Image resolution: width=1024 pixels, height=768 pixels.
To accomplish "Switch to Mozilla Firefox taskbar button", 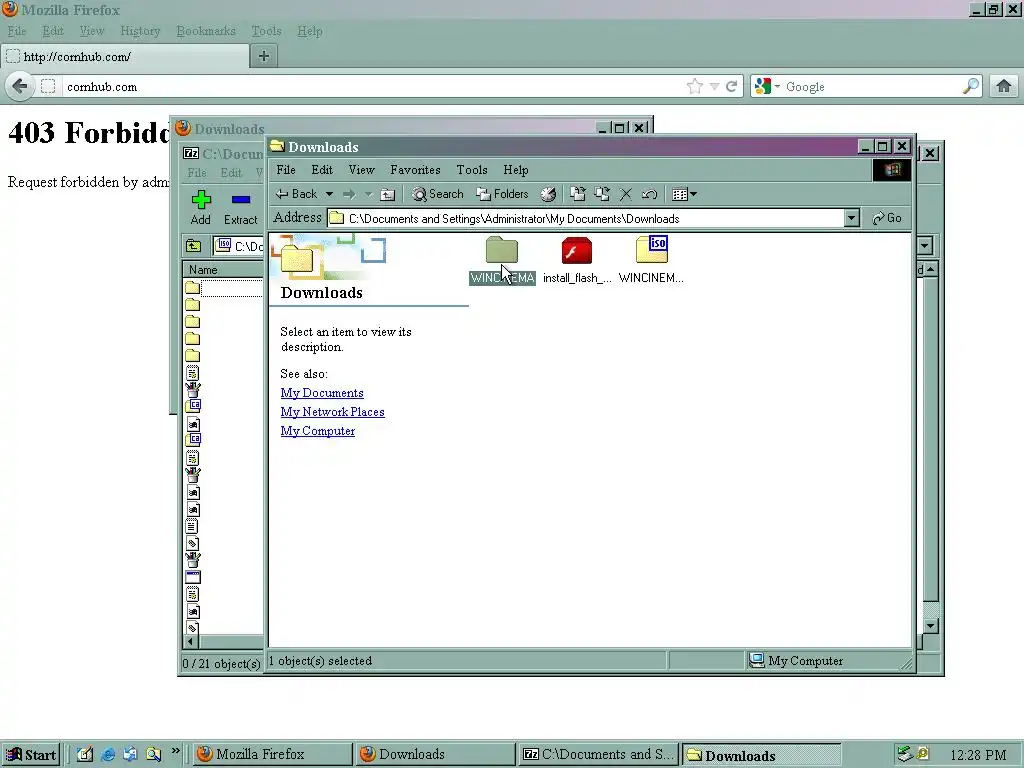I will (272, 754).
